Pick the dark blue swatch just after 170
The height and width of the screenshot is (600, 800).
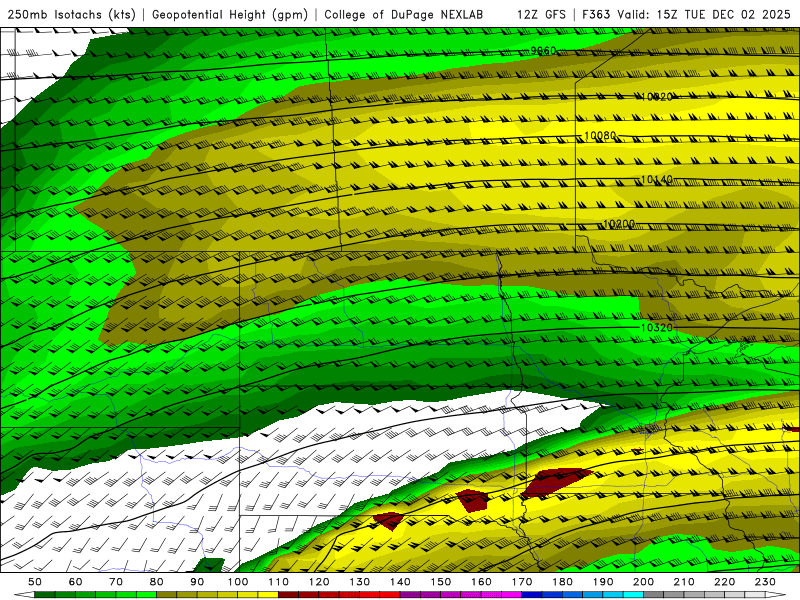coord(532,595)
